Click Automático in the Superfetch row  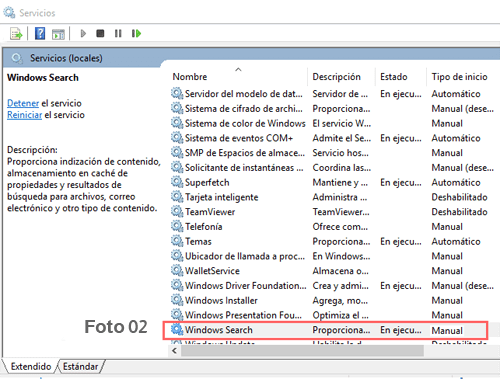point(456,182)
